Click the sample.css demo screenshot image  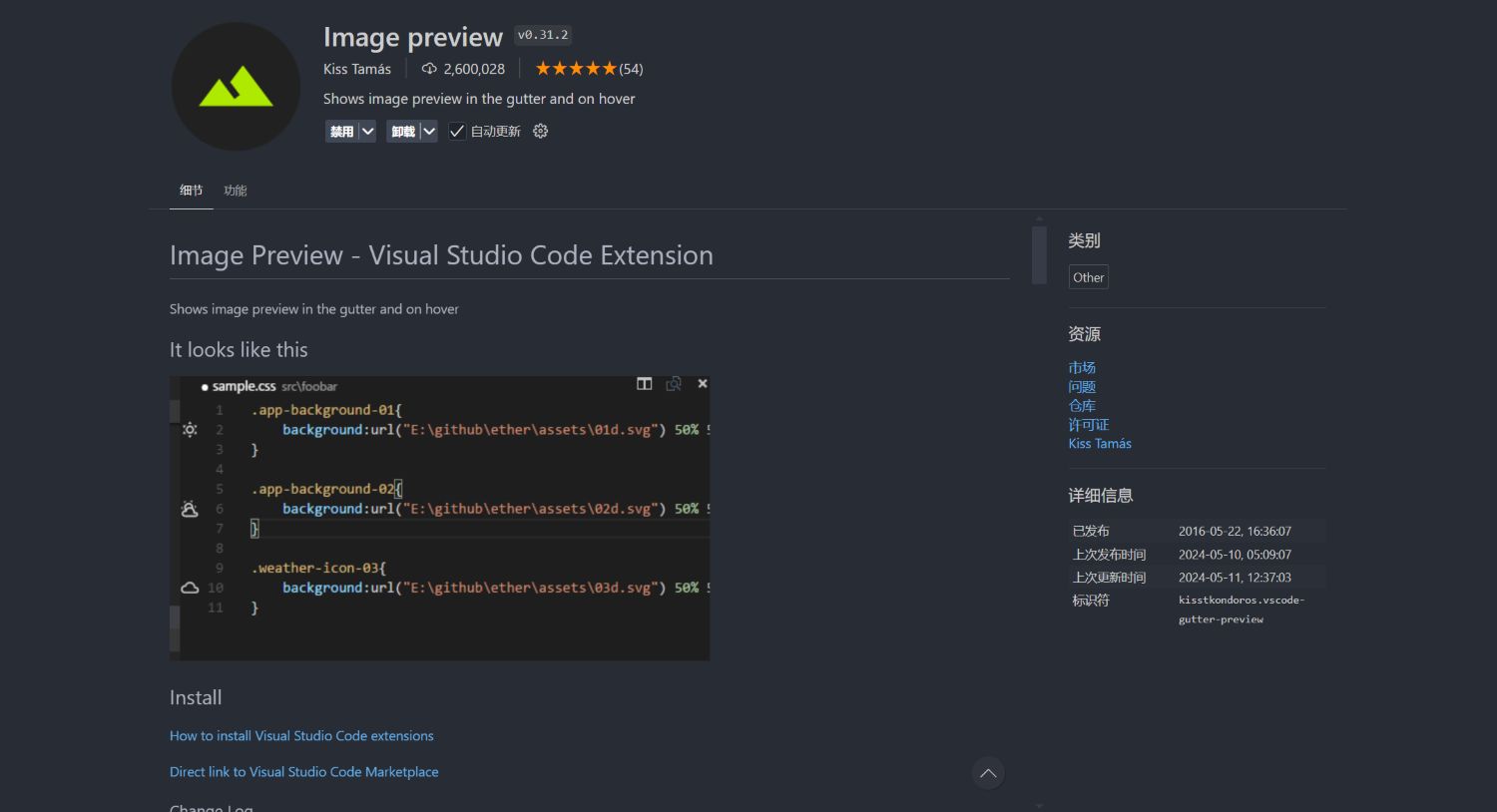[440, 518]
